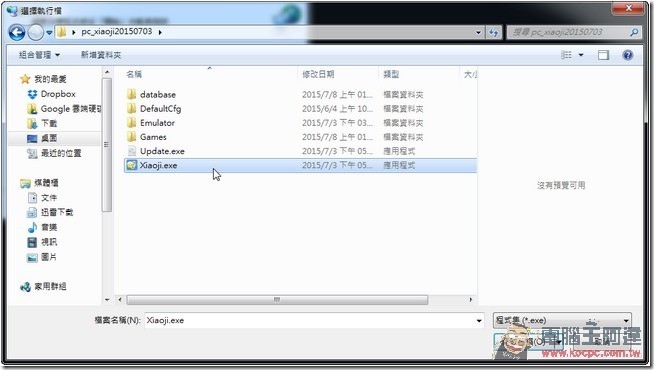This screenshot has width=654, height=370.
Task: Select the Update.exe file icon
Action: coord(132,151)
